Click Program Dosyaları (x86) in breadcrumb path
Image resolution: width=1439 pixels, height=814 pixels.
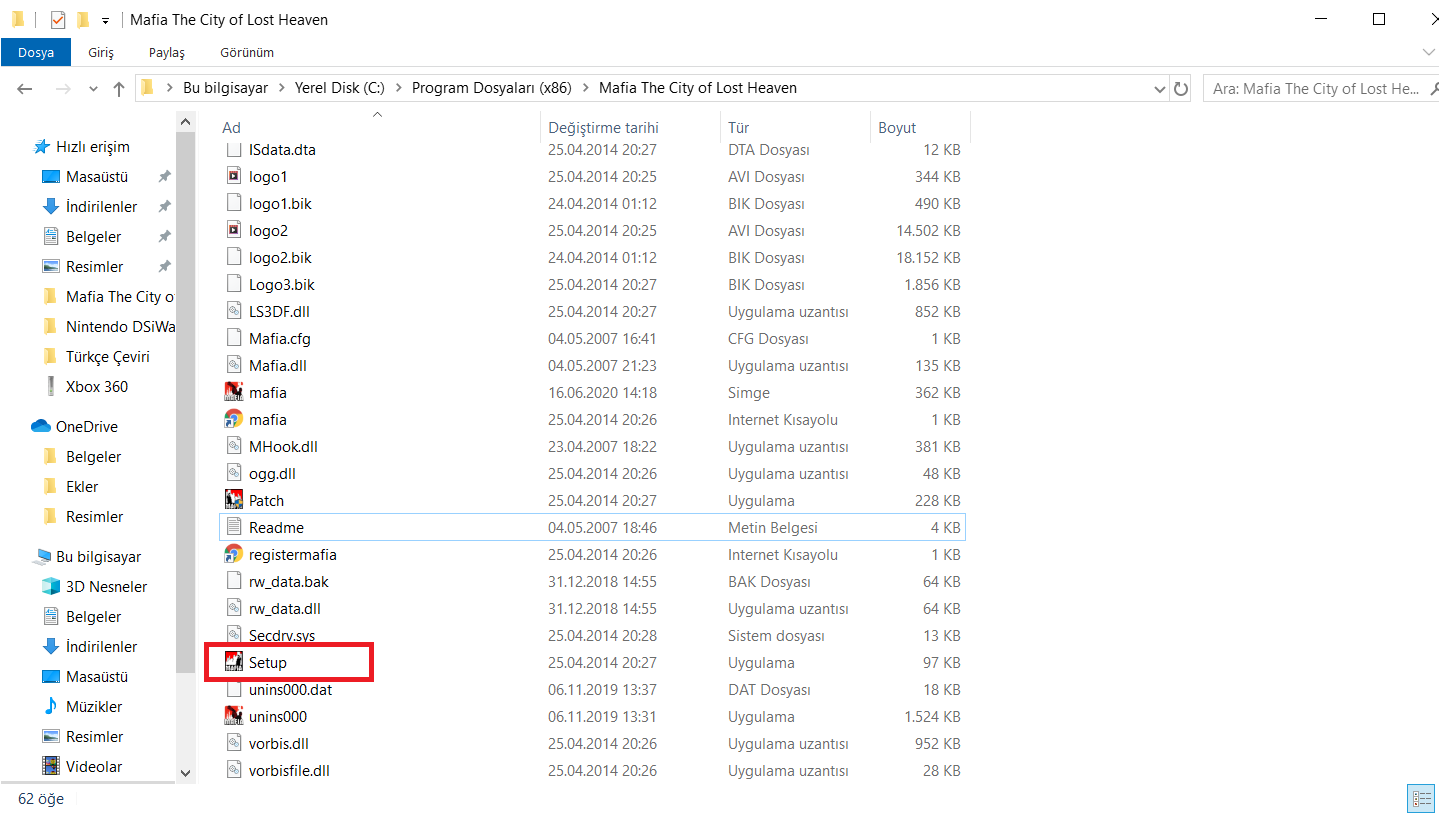click(x=491, y=88)
